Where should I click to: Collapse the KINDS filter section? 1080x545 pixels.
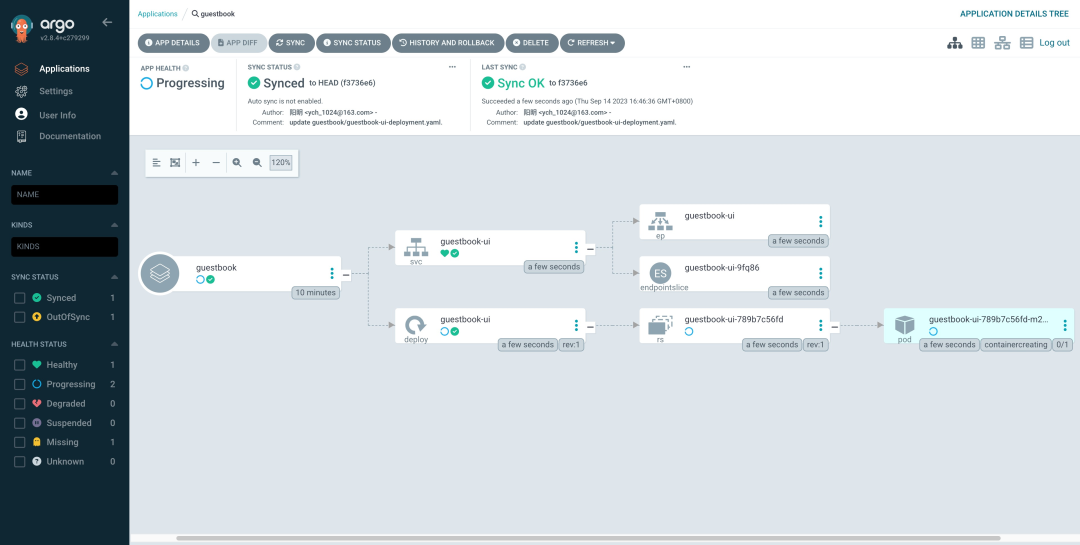pyautogui.click(x=114, y=225)
